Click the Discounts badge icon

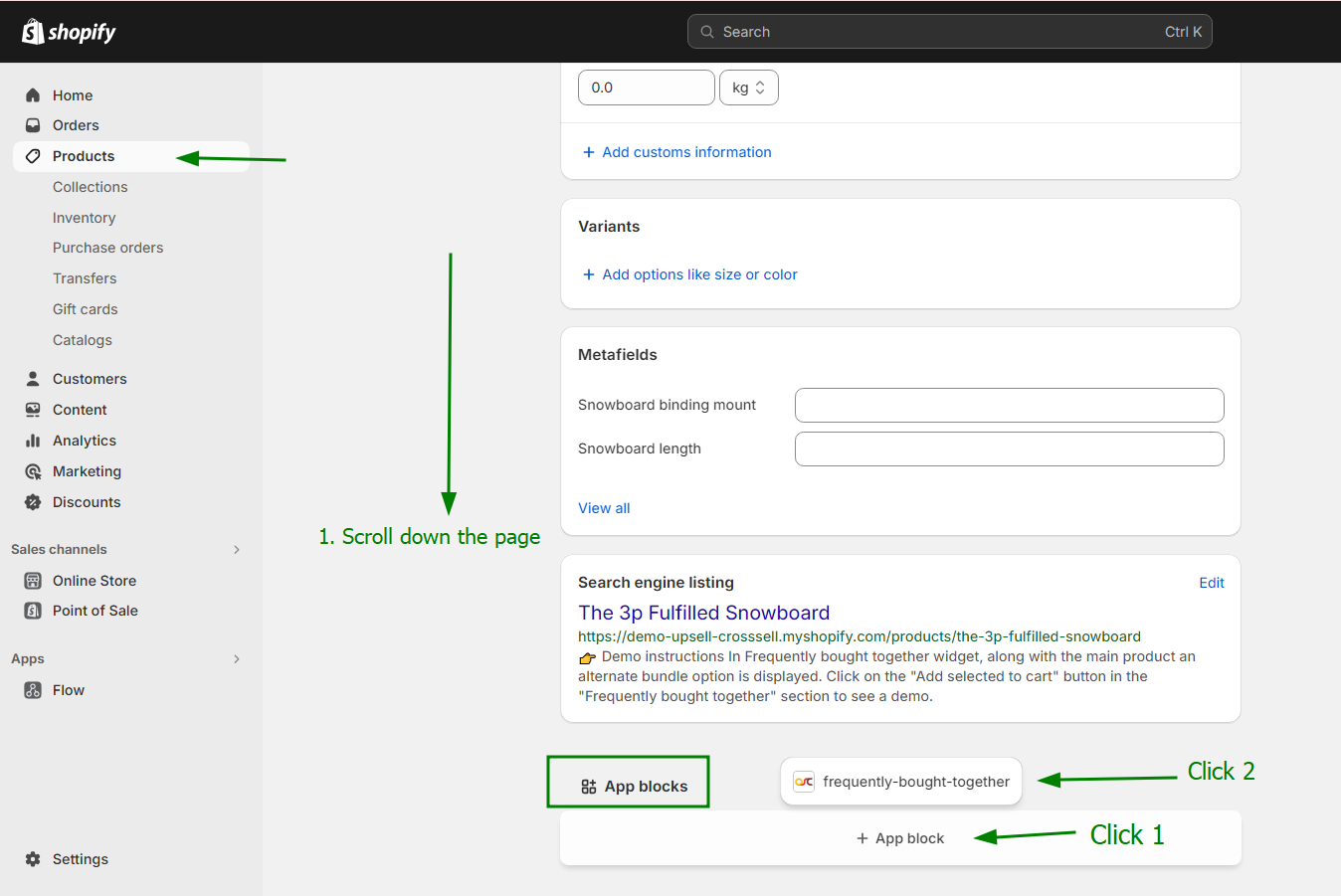tap(33, 502)
